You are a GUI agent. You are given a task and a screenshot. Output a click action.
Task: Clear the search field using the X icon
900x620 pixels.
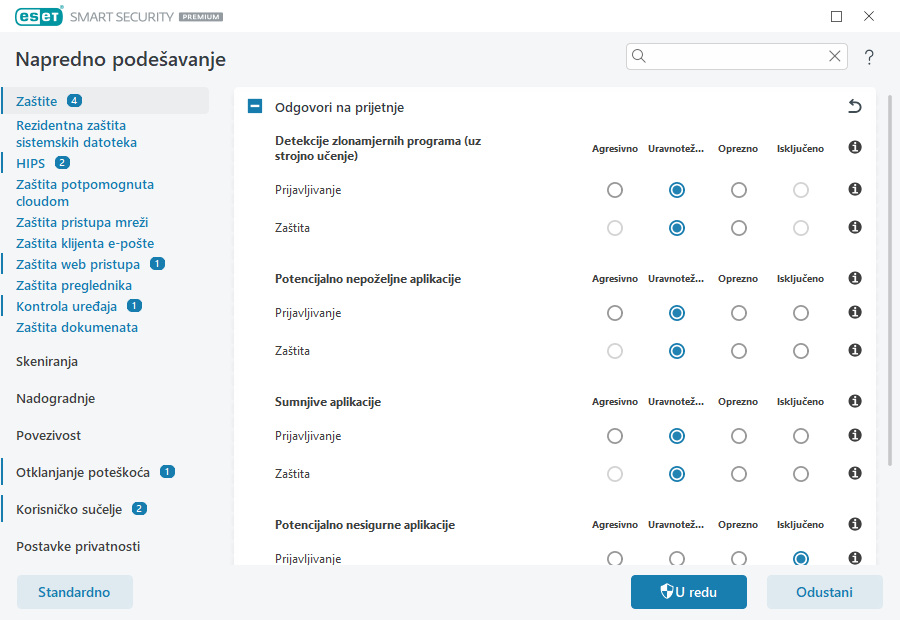[834, 56]
